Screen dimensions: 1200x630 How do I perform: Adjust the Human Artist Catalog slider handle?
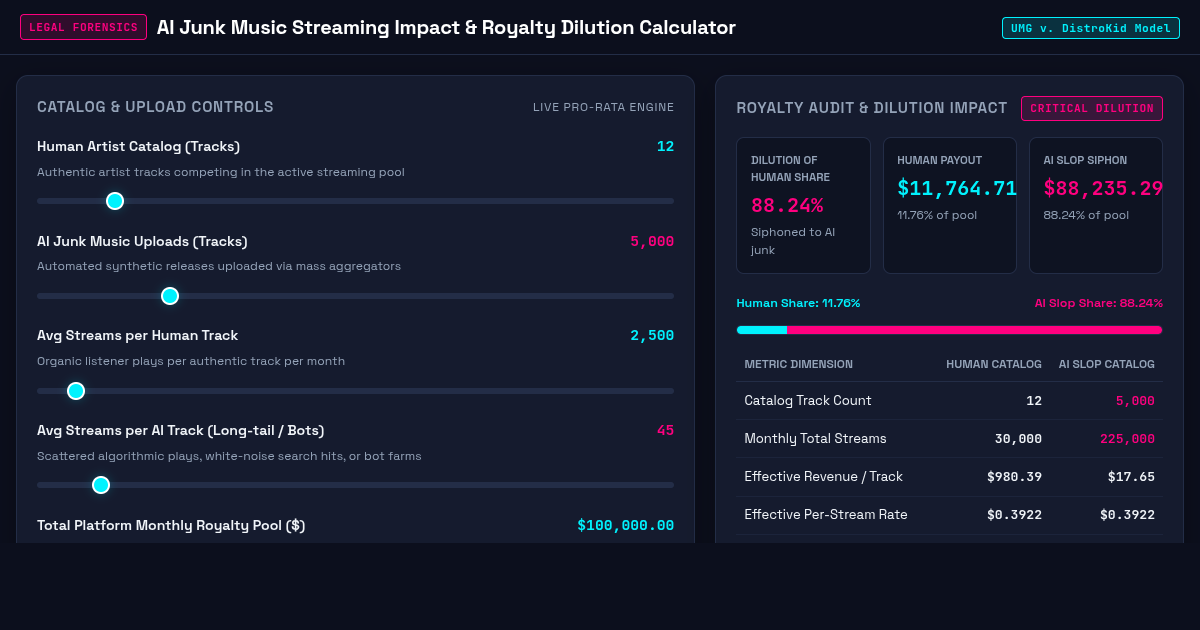coord(115,201)
